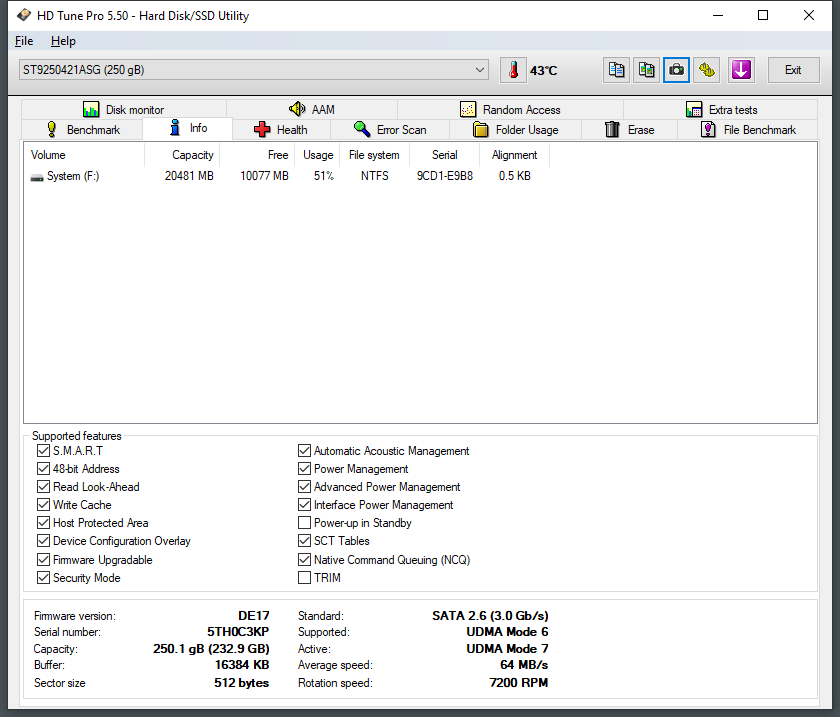Open the Extra tests tab
Viewport: 840px width, 717px height.
coord(721,110)
